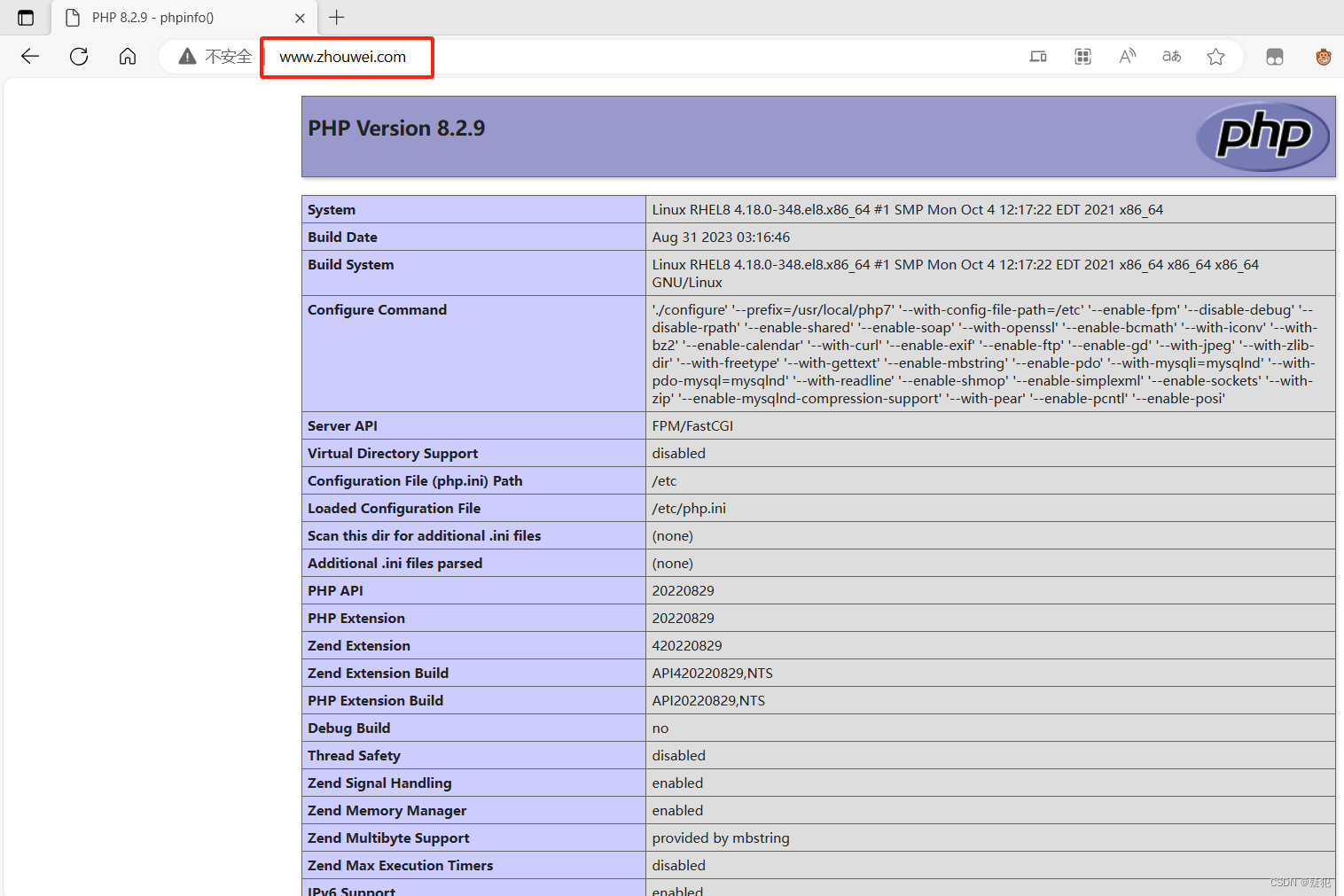Select the System value Linux RHEL8 text
The height and width of the screenshot is (896, 1344).
(908, 210)
